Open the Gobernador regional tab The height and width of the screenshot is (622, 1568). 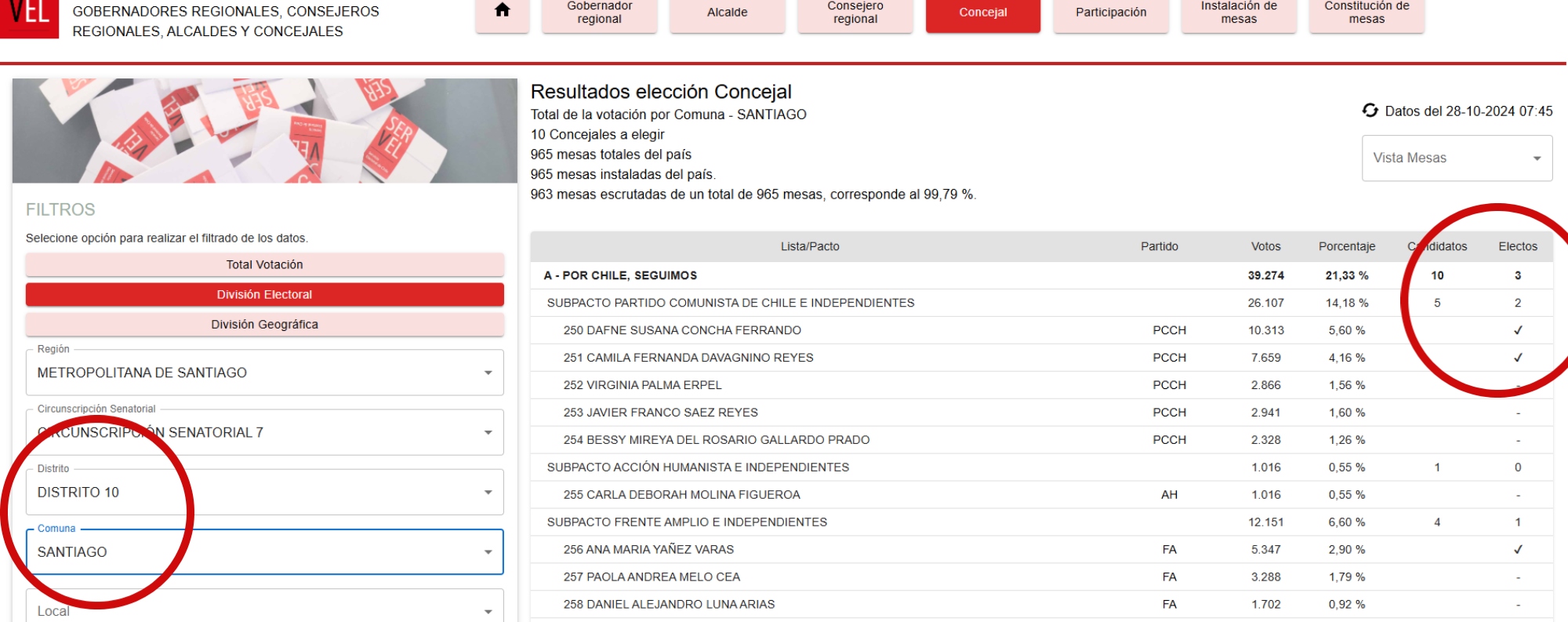point(599,13)
